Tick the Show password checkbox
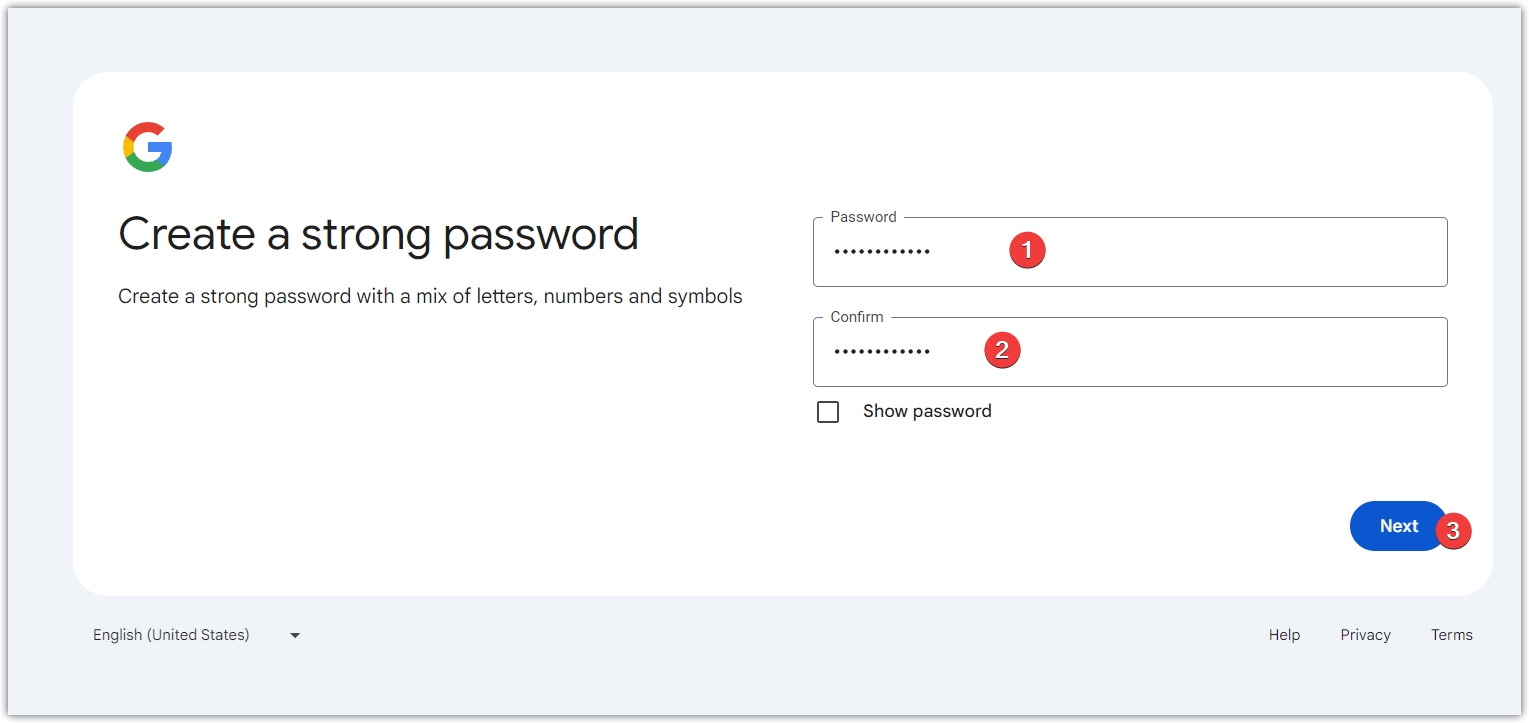 coord(828,412)
